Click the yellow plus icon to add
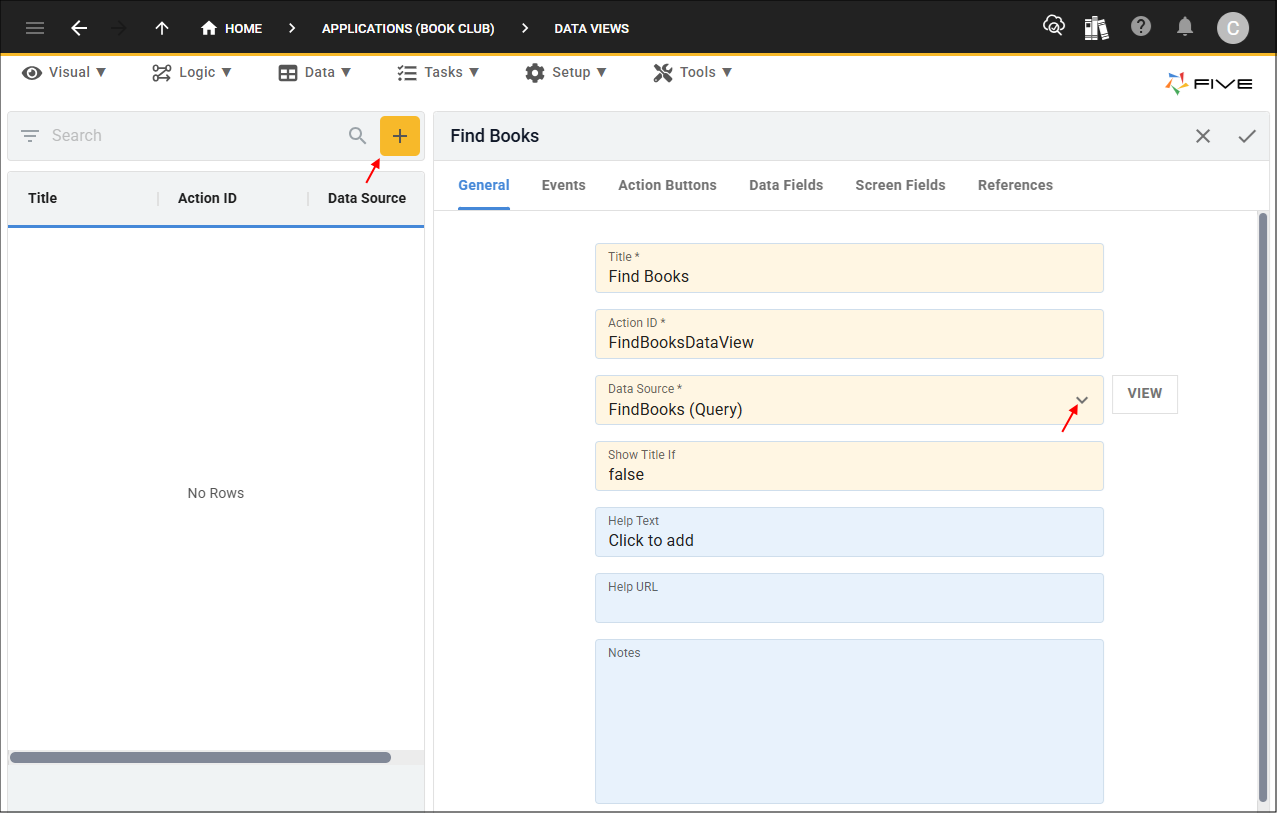Image resolution: width=1277 pixels, height=813 pixels. pos(399,135)
